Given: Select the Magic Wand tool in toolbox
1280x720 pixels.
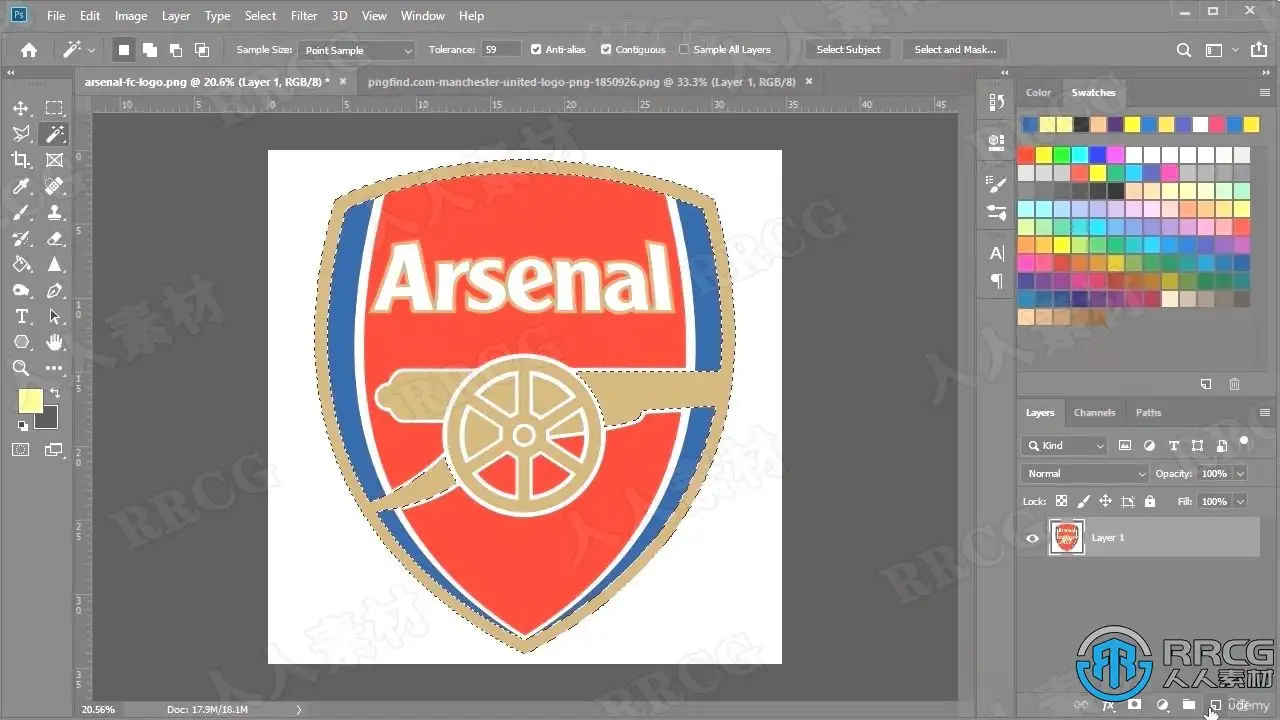Looking at the screenshot, I should coord(54,134).
